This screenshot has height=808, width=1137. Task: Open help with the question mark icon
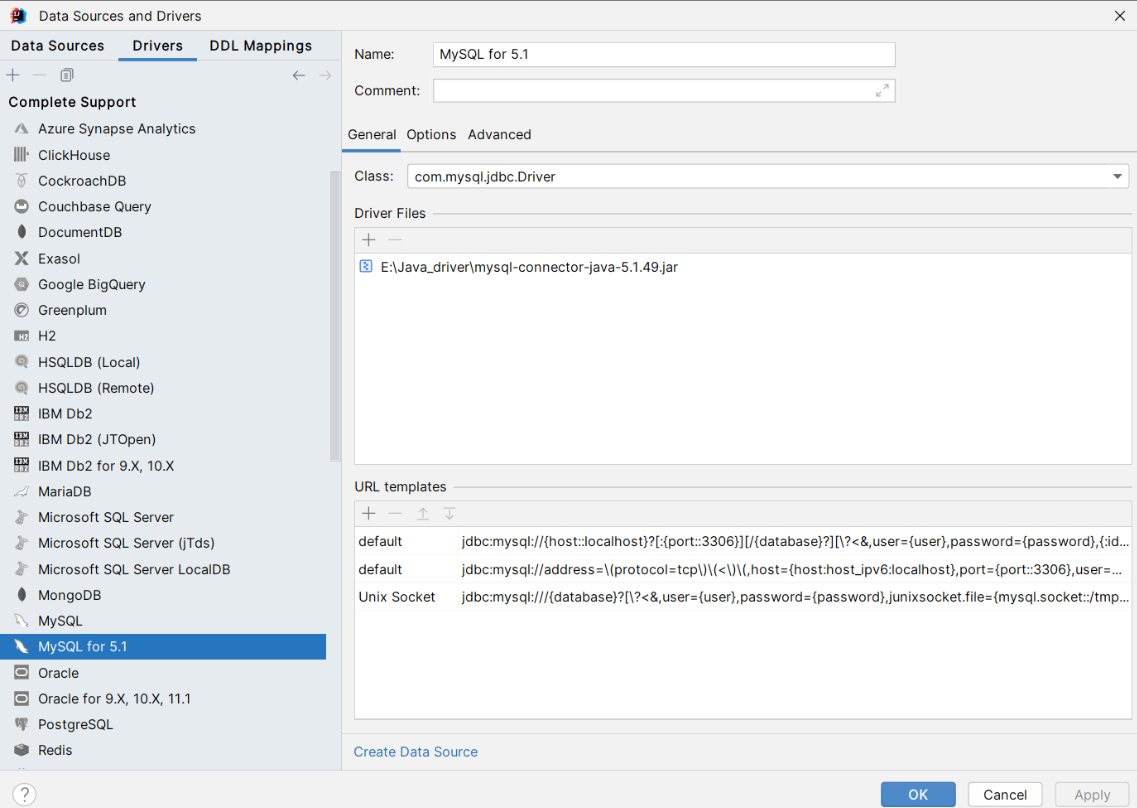click(25, 794)
